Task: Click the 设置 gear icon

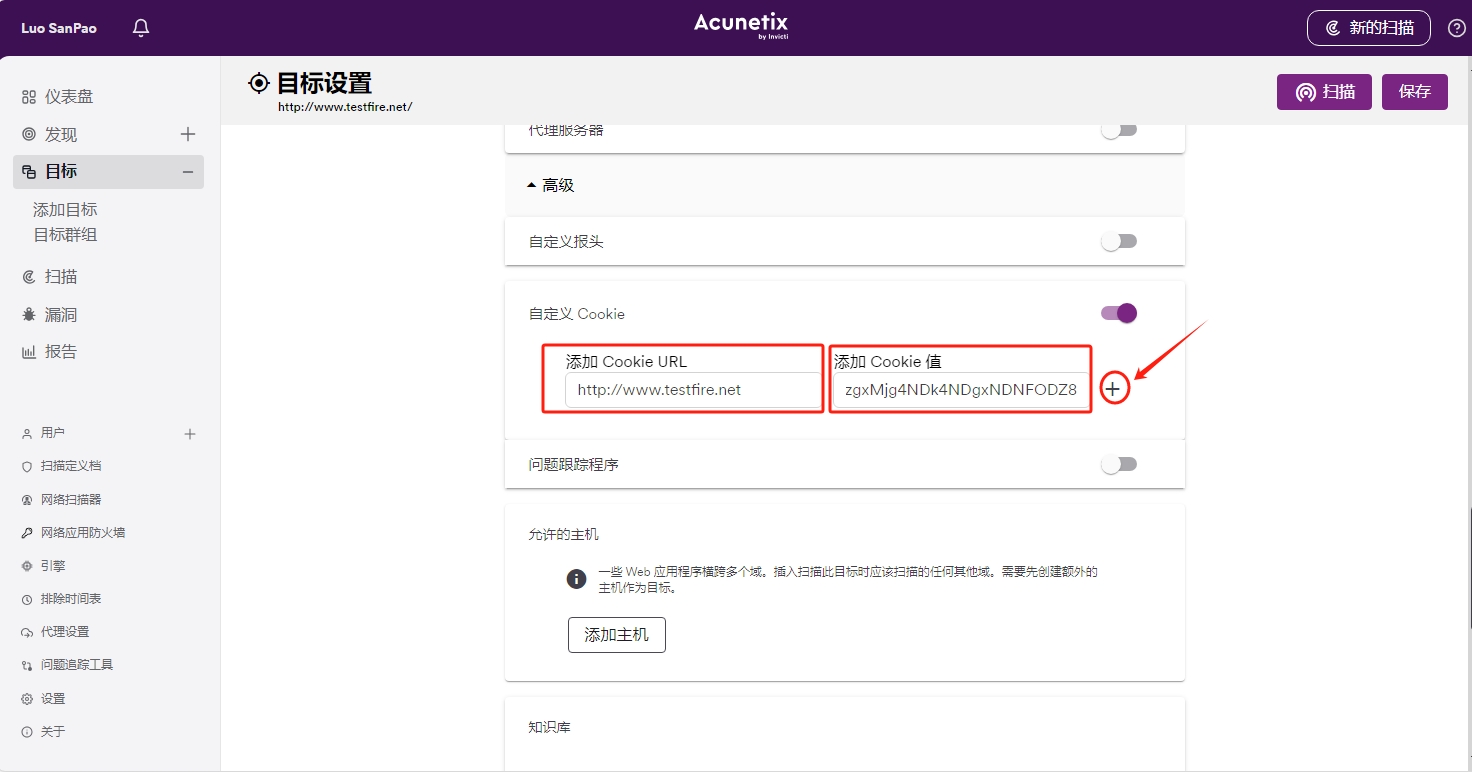Action: tap(27, 699)
